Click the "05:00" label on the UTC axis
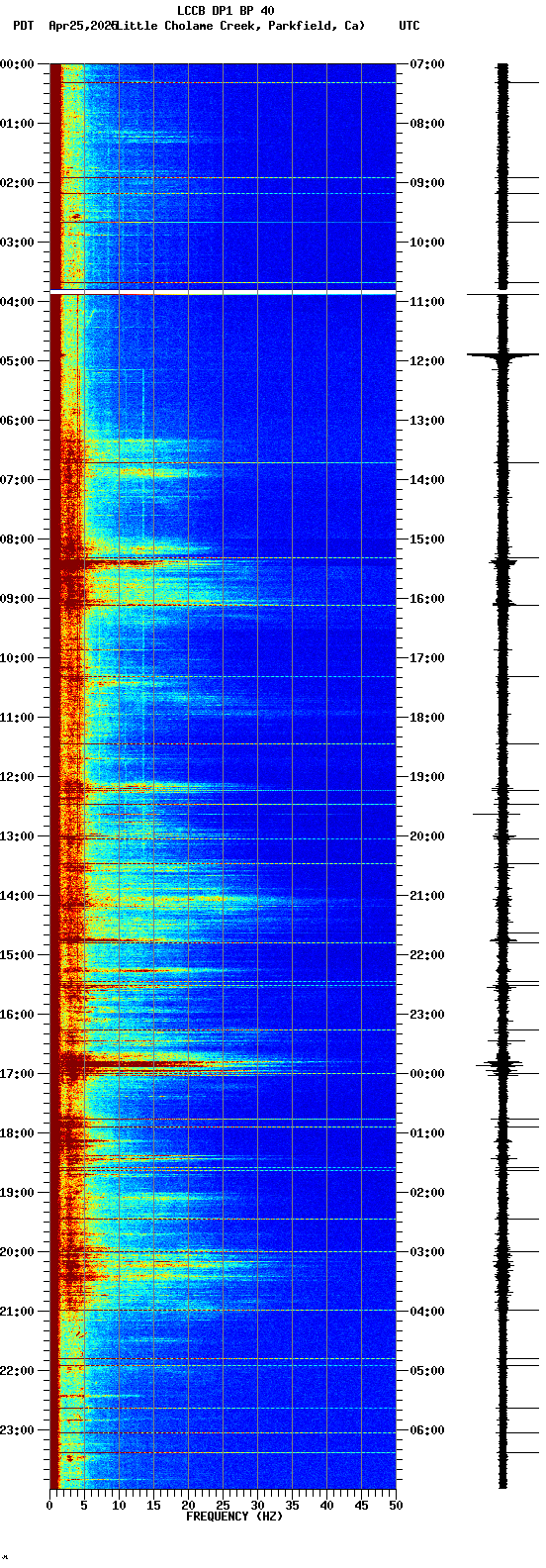The height and width of the screenshot is (1568, 546). (x=427, y=1371)
